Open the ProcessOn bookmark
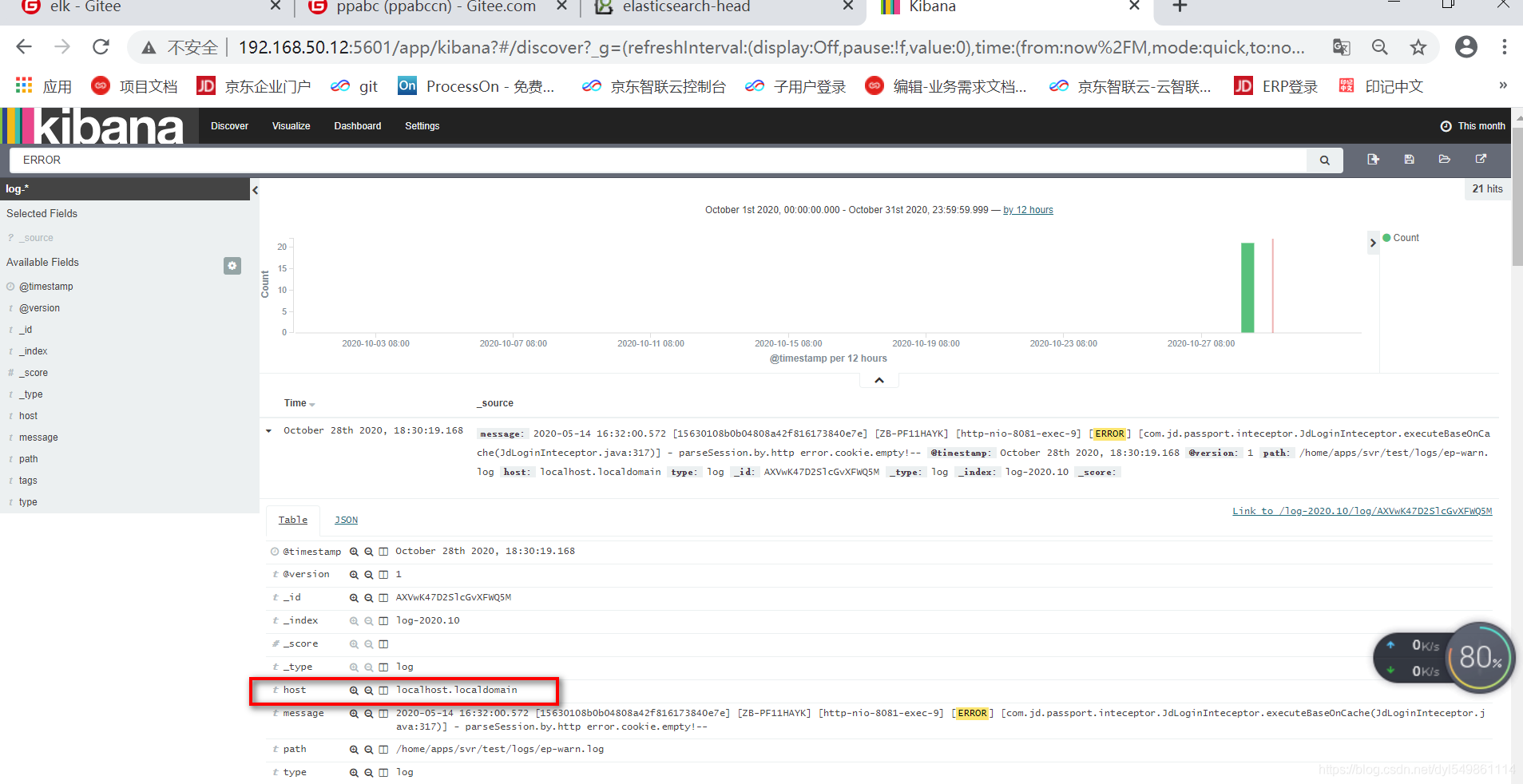Viewport: 1523px width, 784px height. [476, 85]
